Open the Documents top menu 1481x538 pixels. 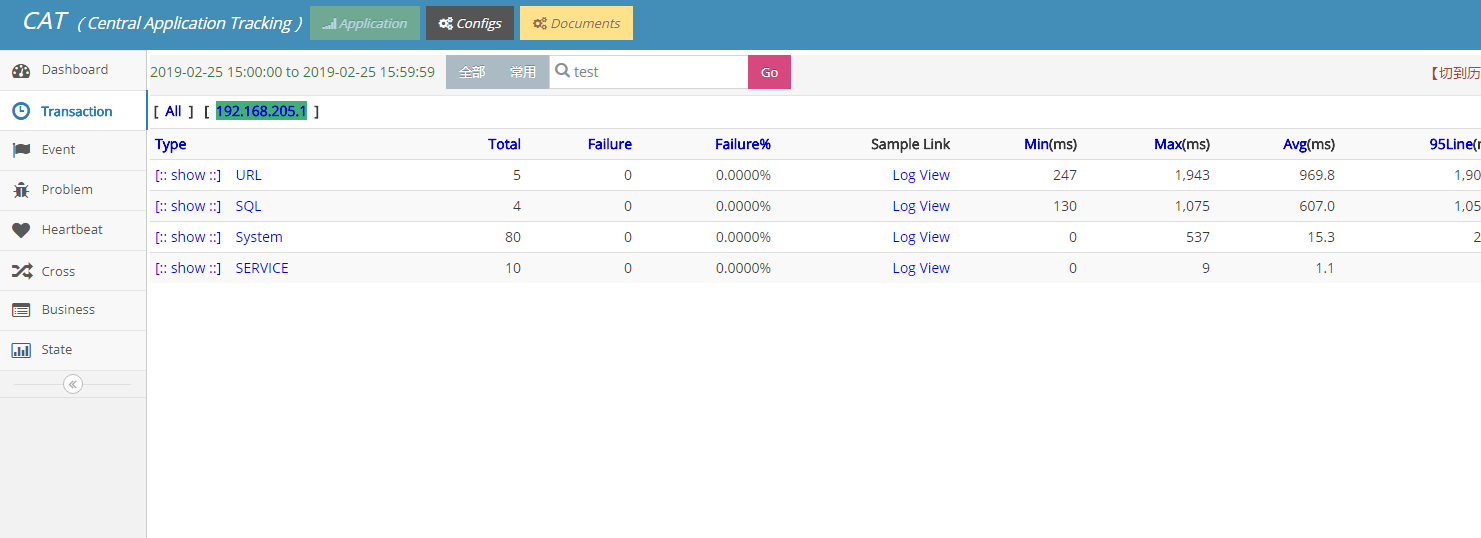point(576,23)
